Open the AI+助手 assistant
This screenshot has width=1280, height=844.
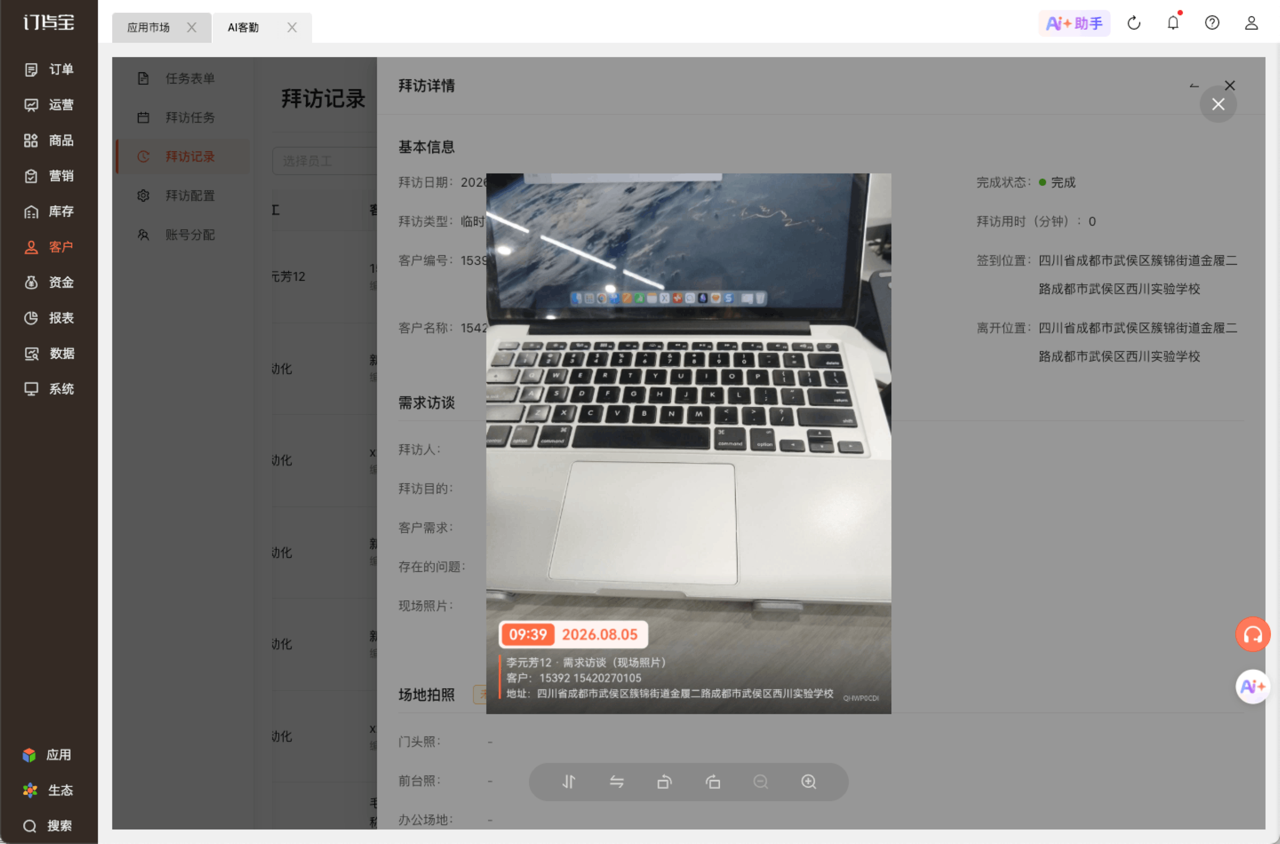click(1074, 23)
